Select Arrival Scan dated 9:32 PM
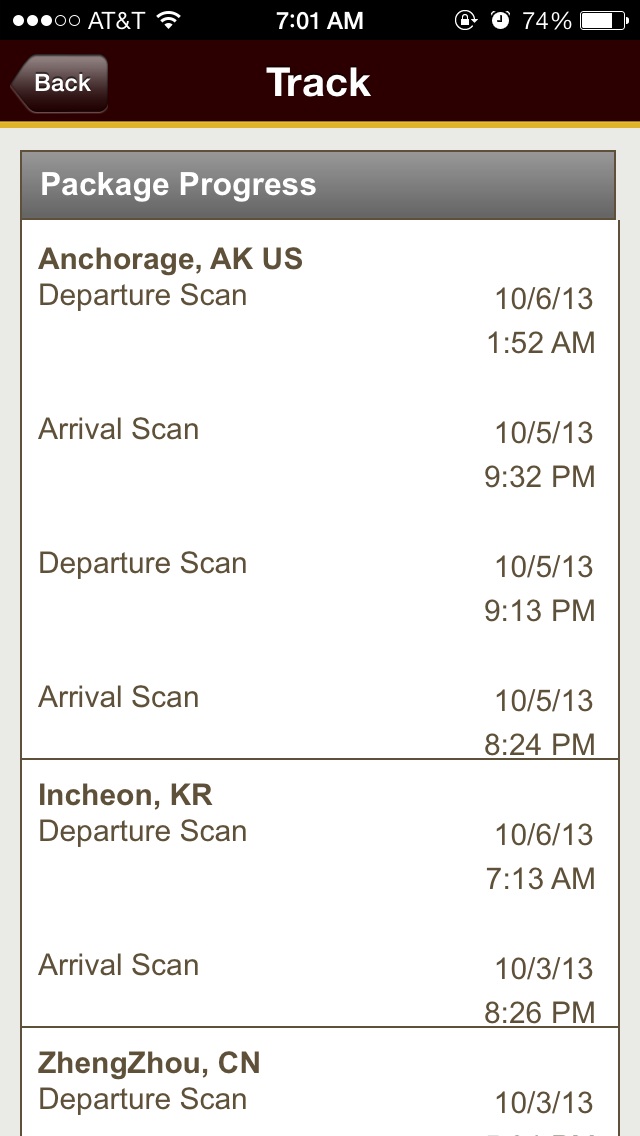This screenshot has width=640, height=1136. tap(318, 453)
